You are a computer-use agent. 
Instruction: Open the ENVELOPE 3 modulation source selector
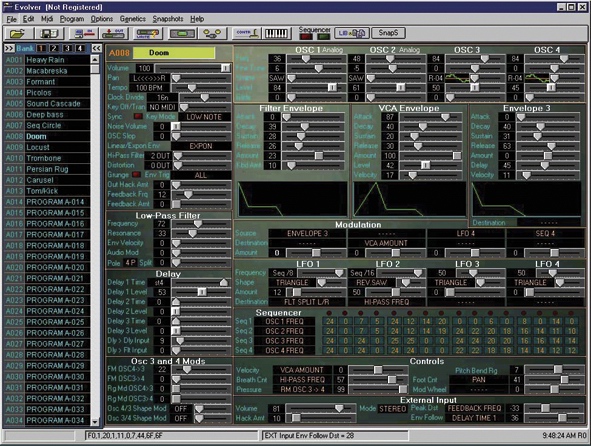tap(307, 233)
